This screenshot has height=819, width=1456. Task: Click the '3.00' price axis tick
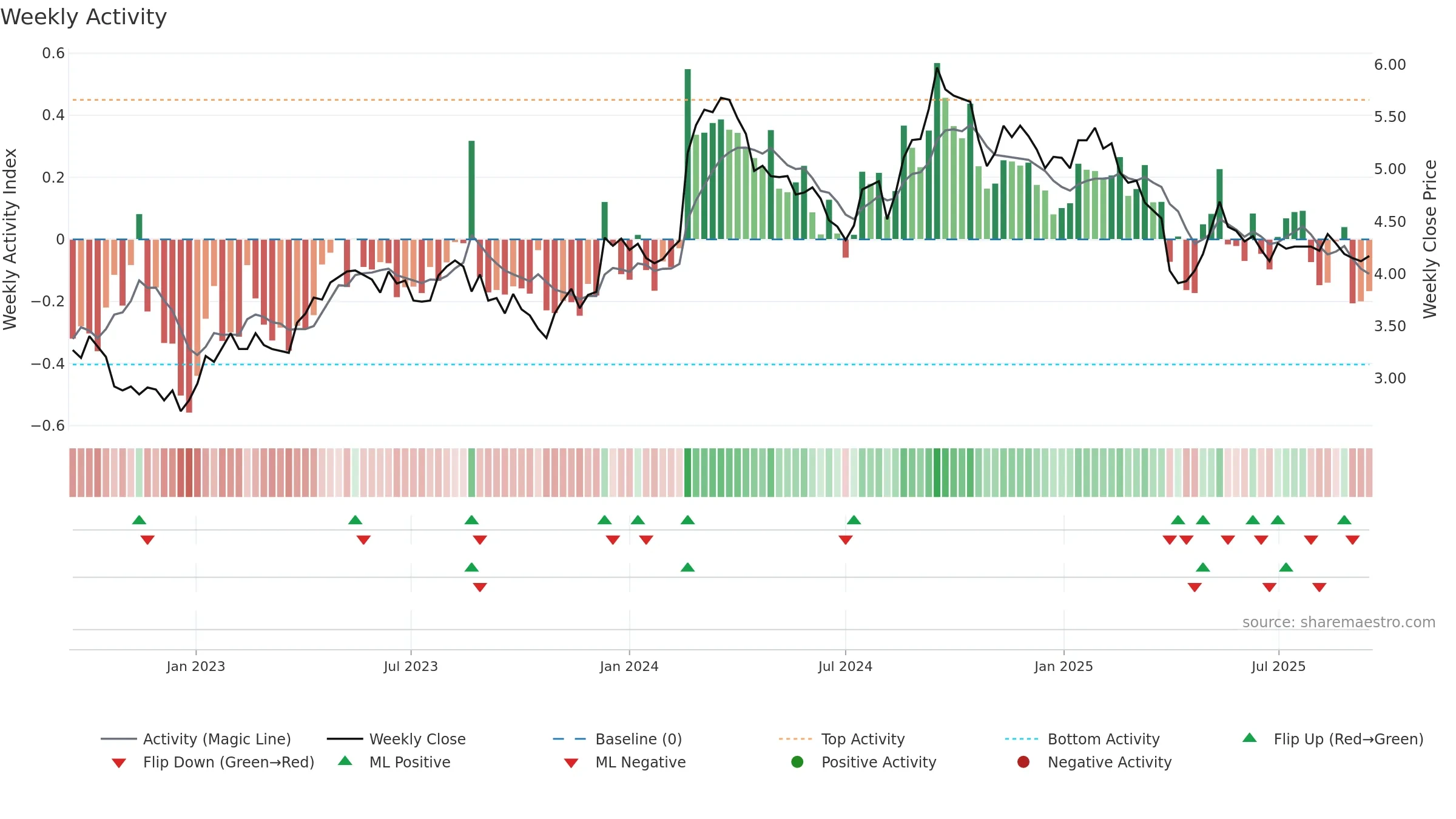pyautogui.click(x=1390, y=378)
